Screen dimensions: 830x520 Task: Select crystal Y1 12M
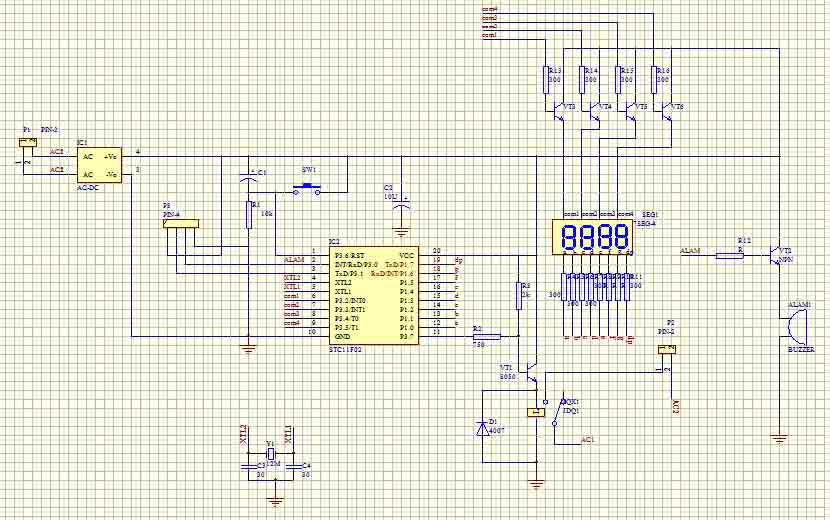(x=270, y=454)
